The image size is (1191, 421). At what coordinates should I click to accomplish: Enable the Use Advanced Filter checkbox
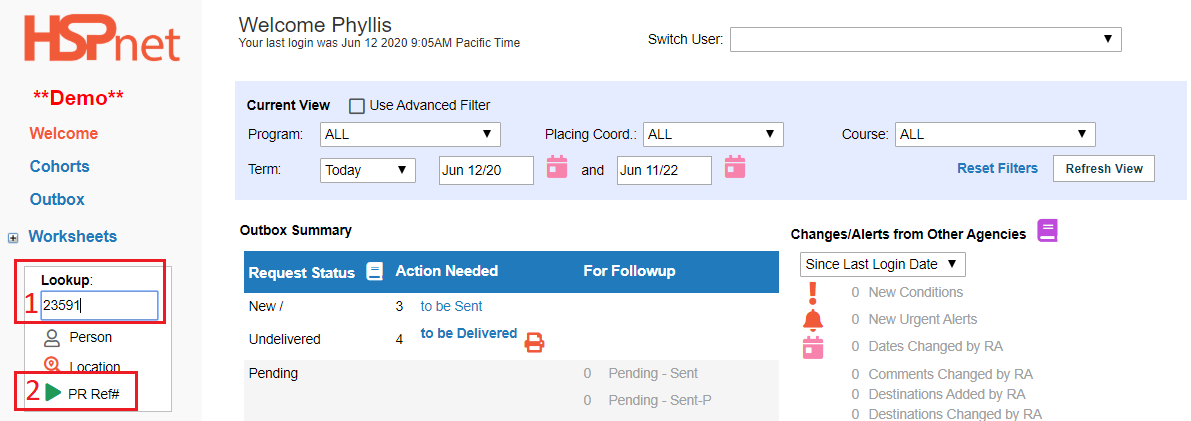point(356,106)
